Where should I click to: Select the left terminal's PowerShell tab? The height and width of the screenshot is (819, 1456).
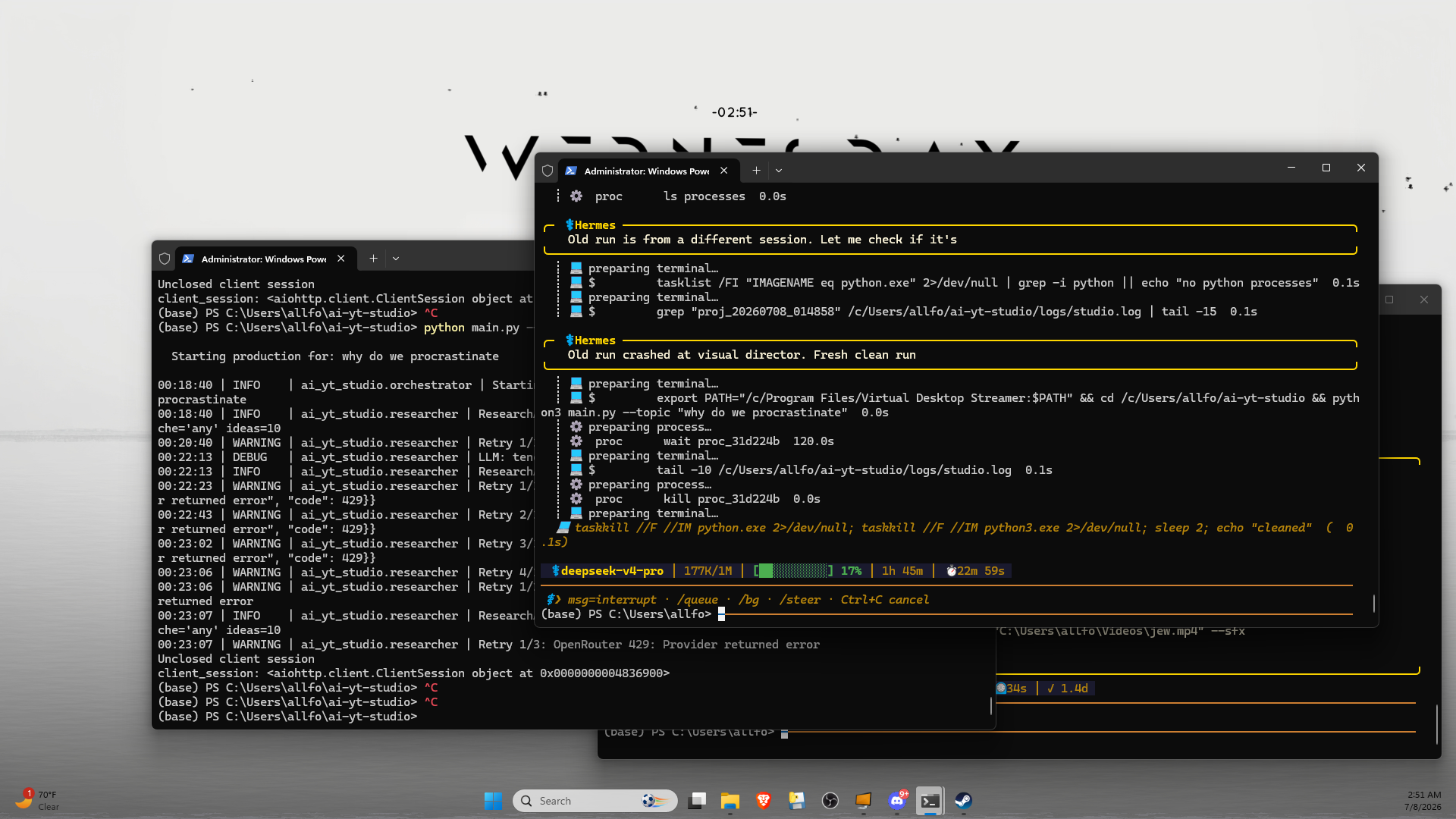tap(264, 259)
